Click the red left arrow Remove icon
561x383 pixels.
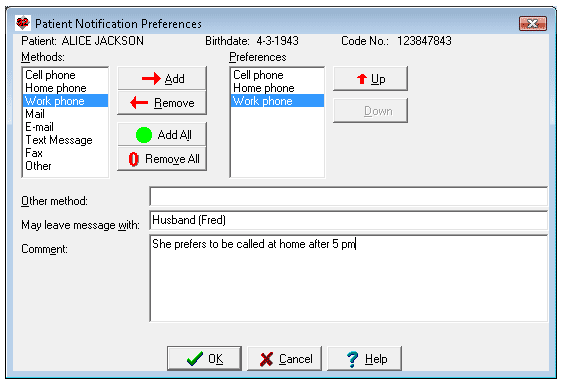point(139,103)
